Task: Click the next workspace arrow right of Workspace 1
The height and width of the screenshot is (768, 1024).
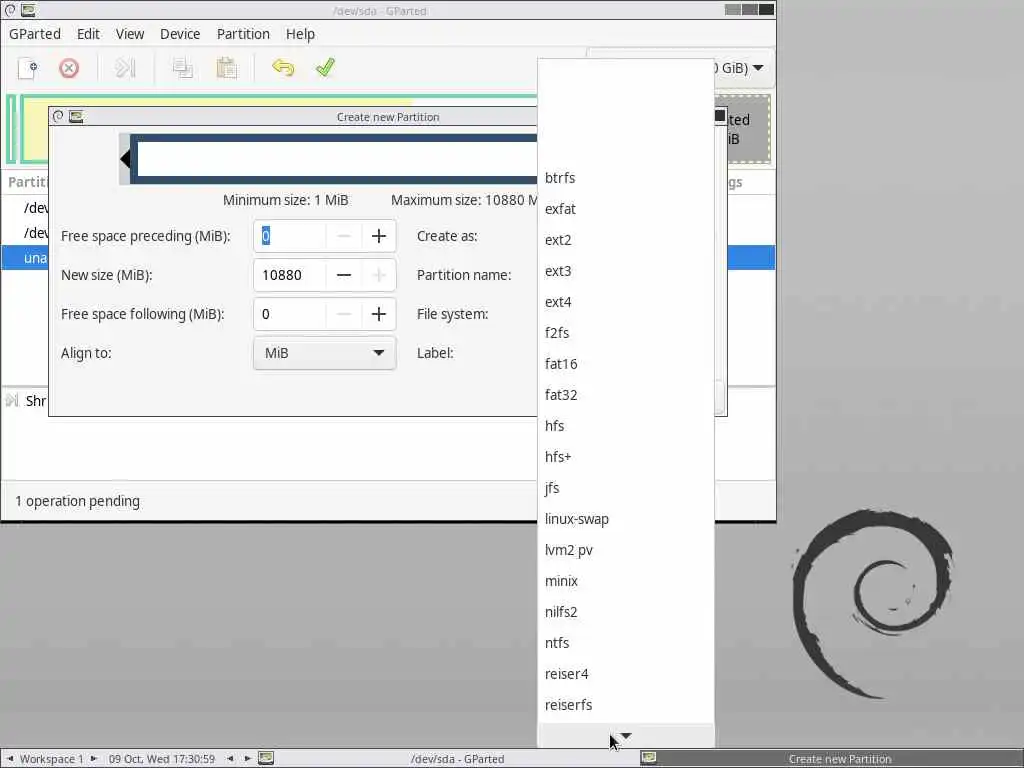Action: (x=93, y=759)
